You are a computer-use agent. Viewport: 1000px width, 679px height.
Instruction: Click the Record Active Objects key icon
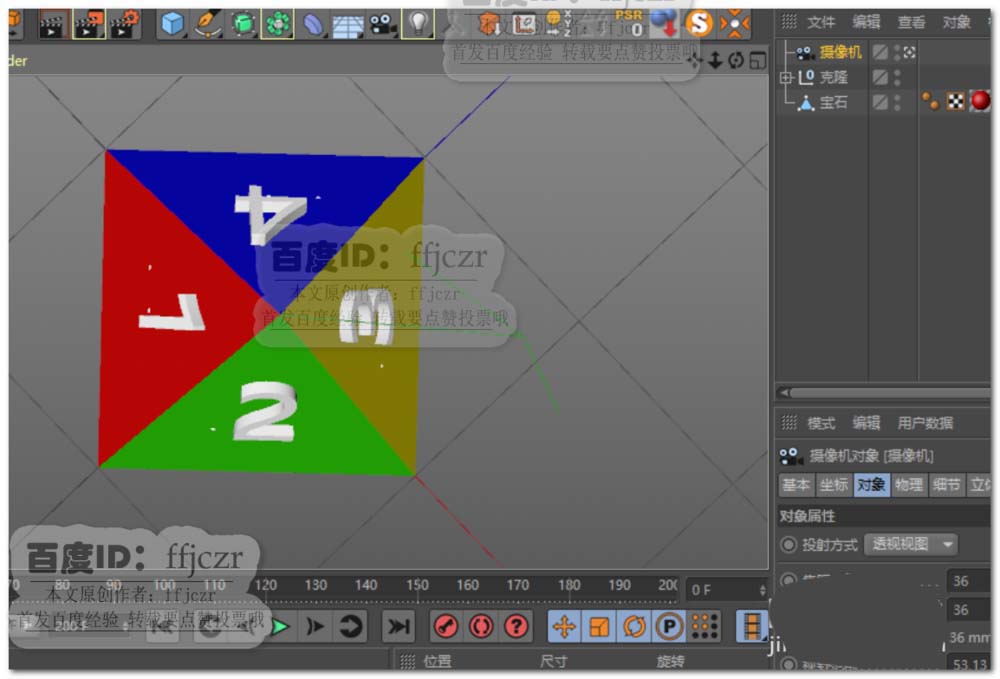pos(446,627)
